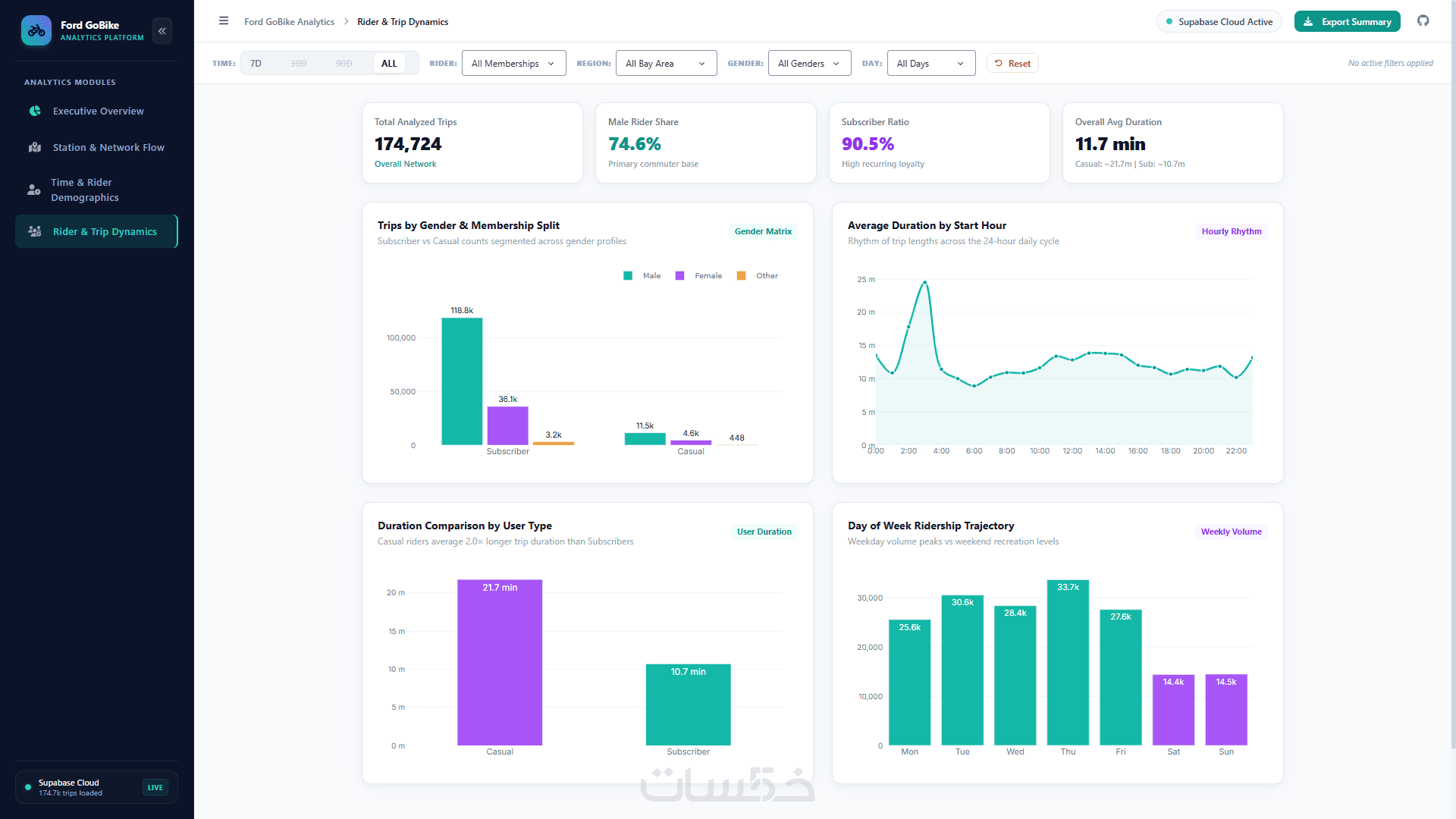This screenshot has height=819, width=1456.
Task: Click the 14.5k Sunday ridership bar
Action: 1226,710
